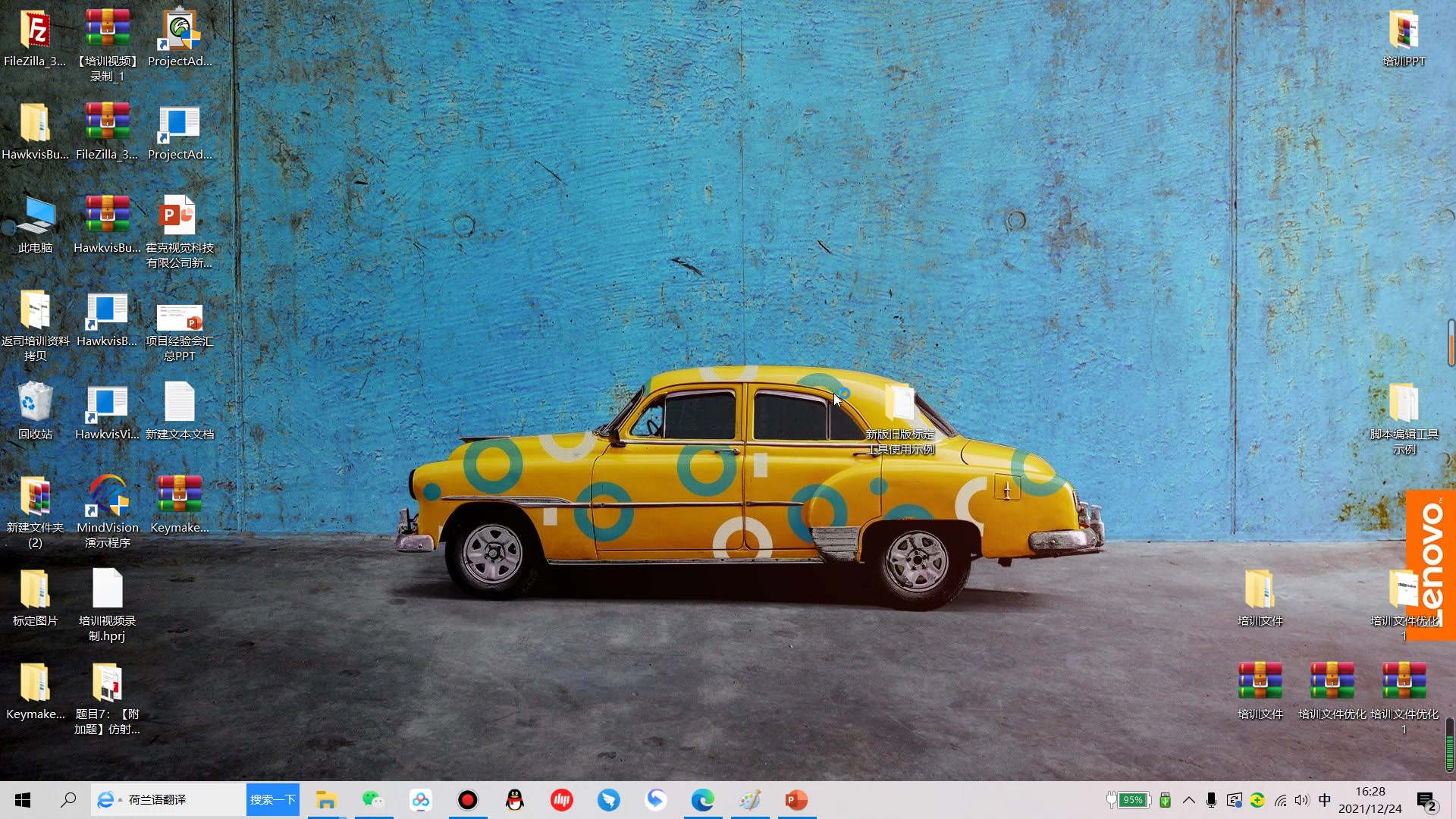The image size is (1456, 819).
Task: Select the 项目经验会汇总PPT file
Action: click(179, 317)
